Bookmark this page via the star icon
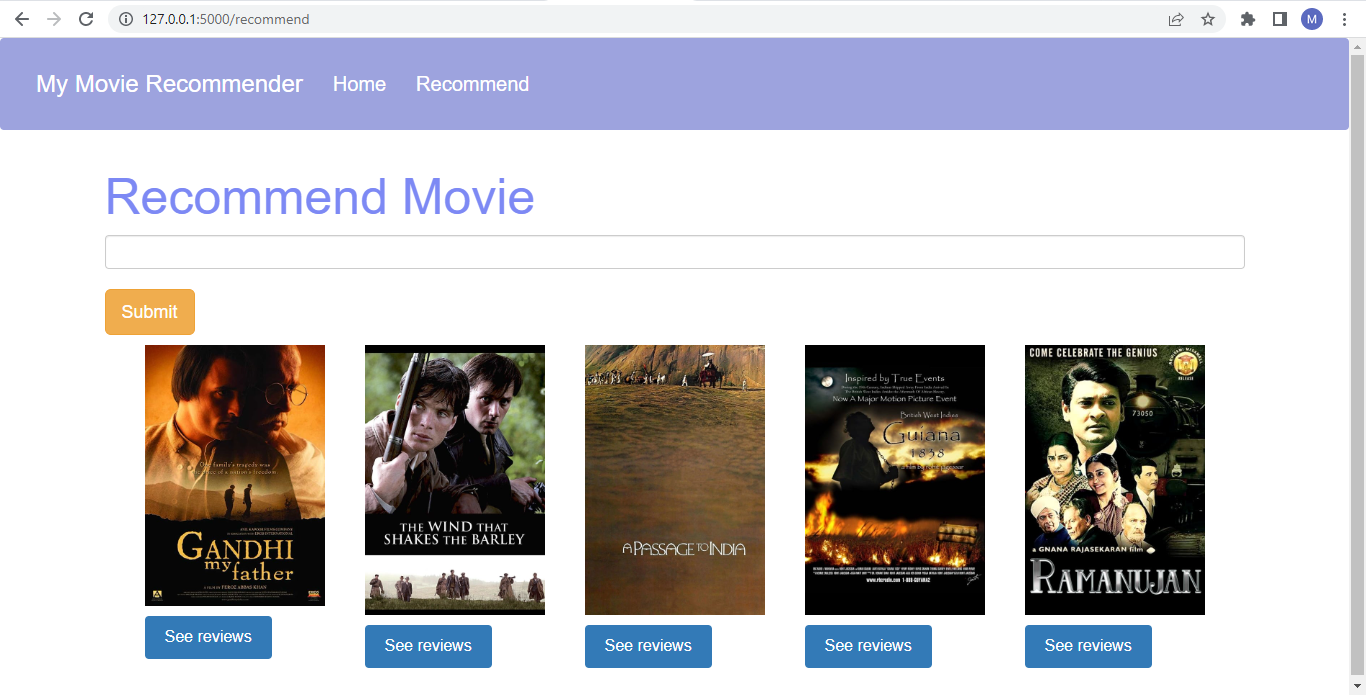This screenshot has height=695, width=1366. pos(1208,18)
